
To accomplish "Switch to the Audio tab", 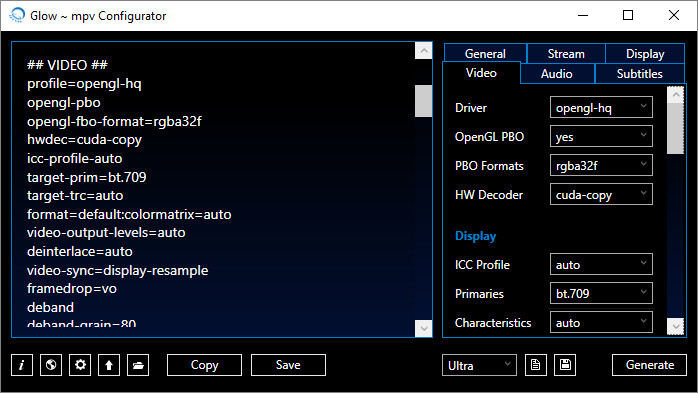I will [x=556, y=73].
